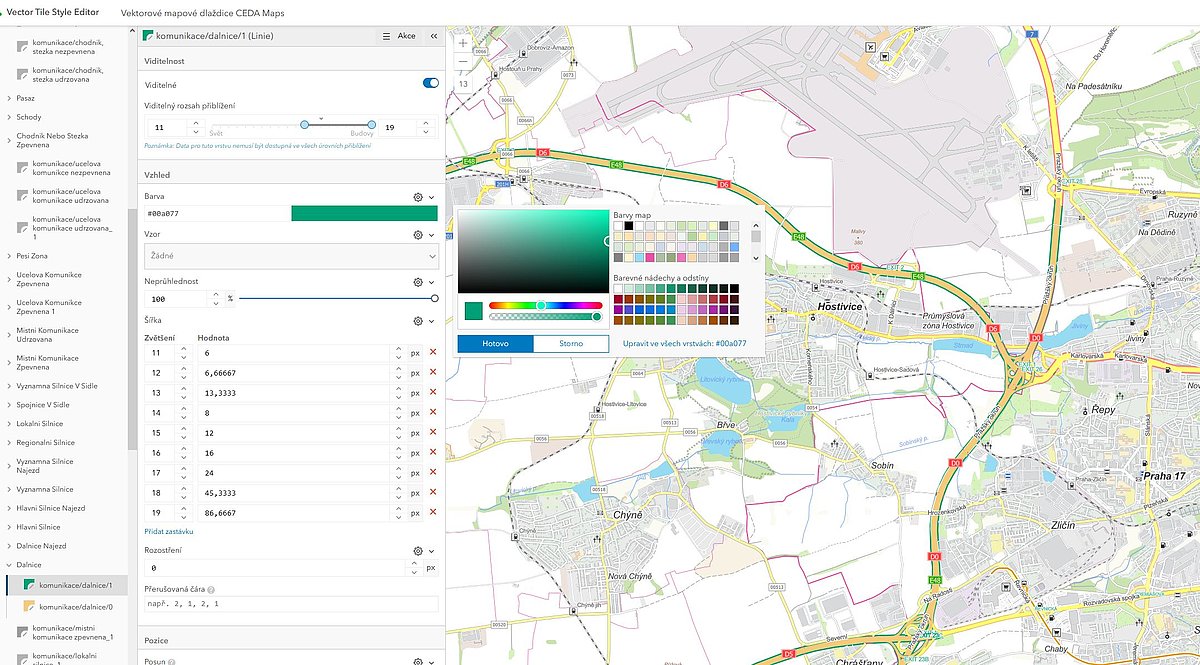Cancel color picker with Storno button
The width and height of the screenshot is (1200, 665).
pos(571,344)
